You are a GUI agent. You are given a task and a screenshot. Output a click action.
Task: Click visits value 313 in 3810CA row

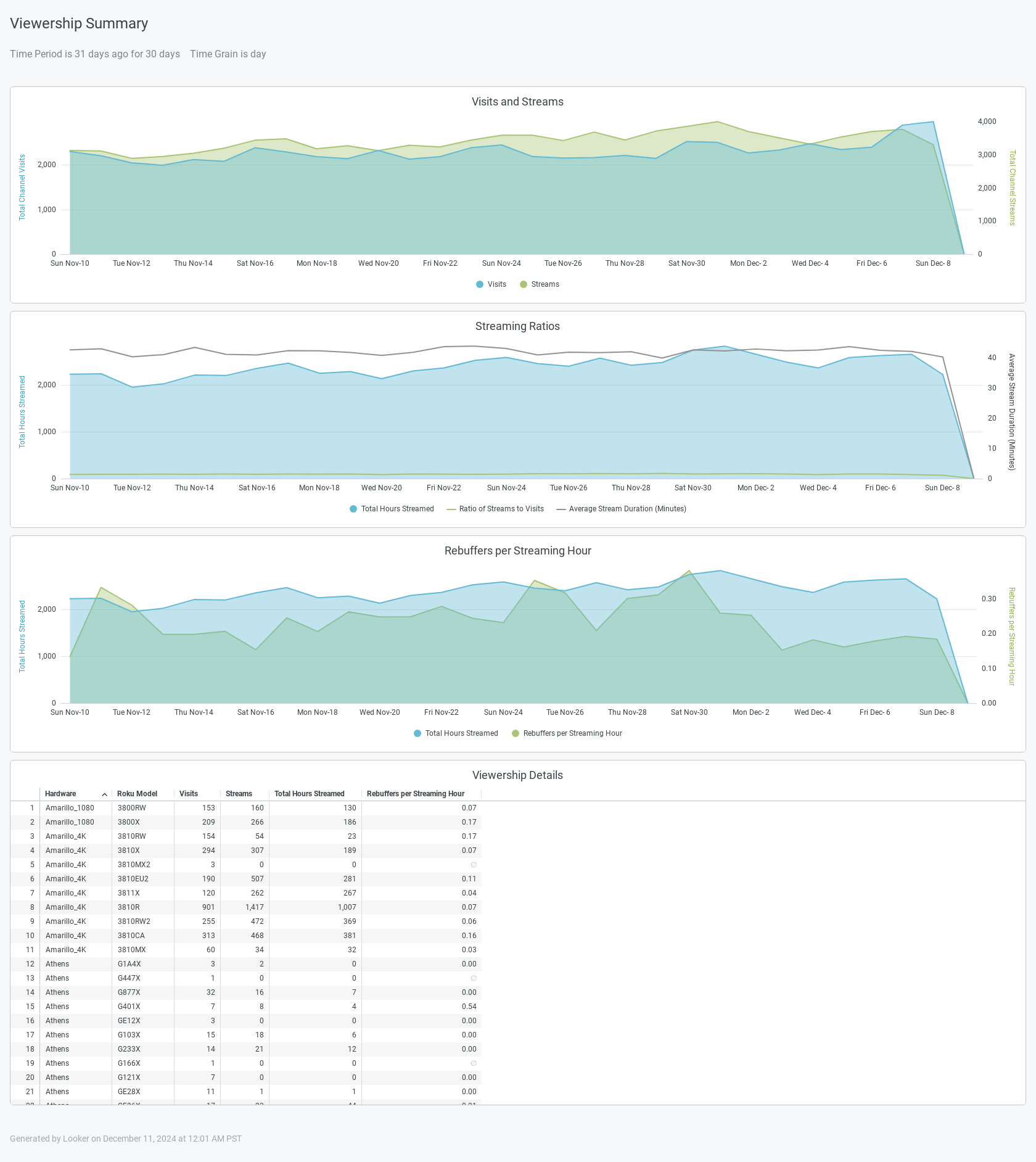pyautogui.click(x=208, y=936)
